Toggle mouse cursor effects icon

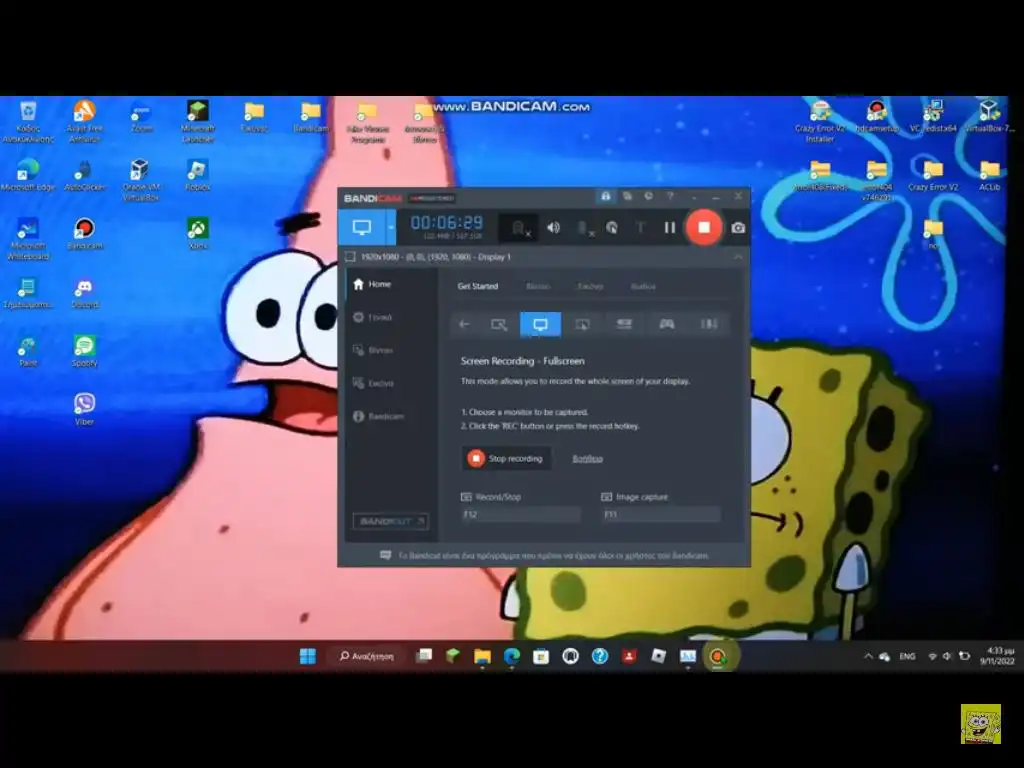(612, 227)
